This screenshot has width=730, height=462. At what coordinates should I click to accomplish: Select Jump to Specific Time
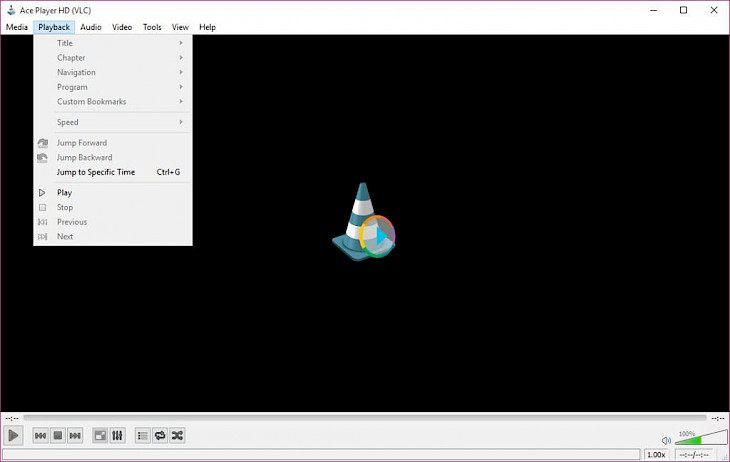coord(113,172)
